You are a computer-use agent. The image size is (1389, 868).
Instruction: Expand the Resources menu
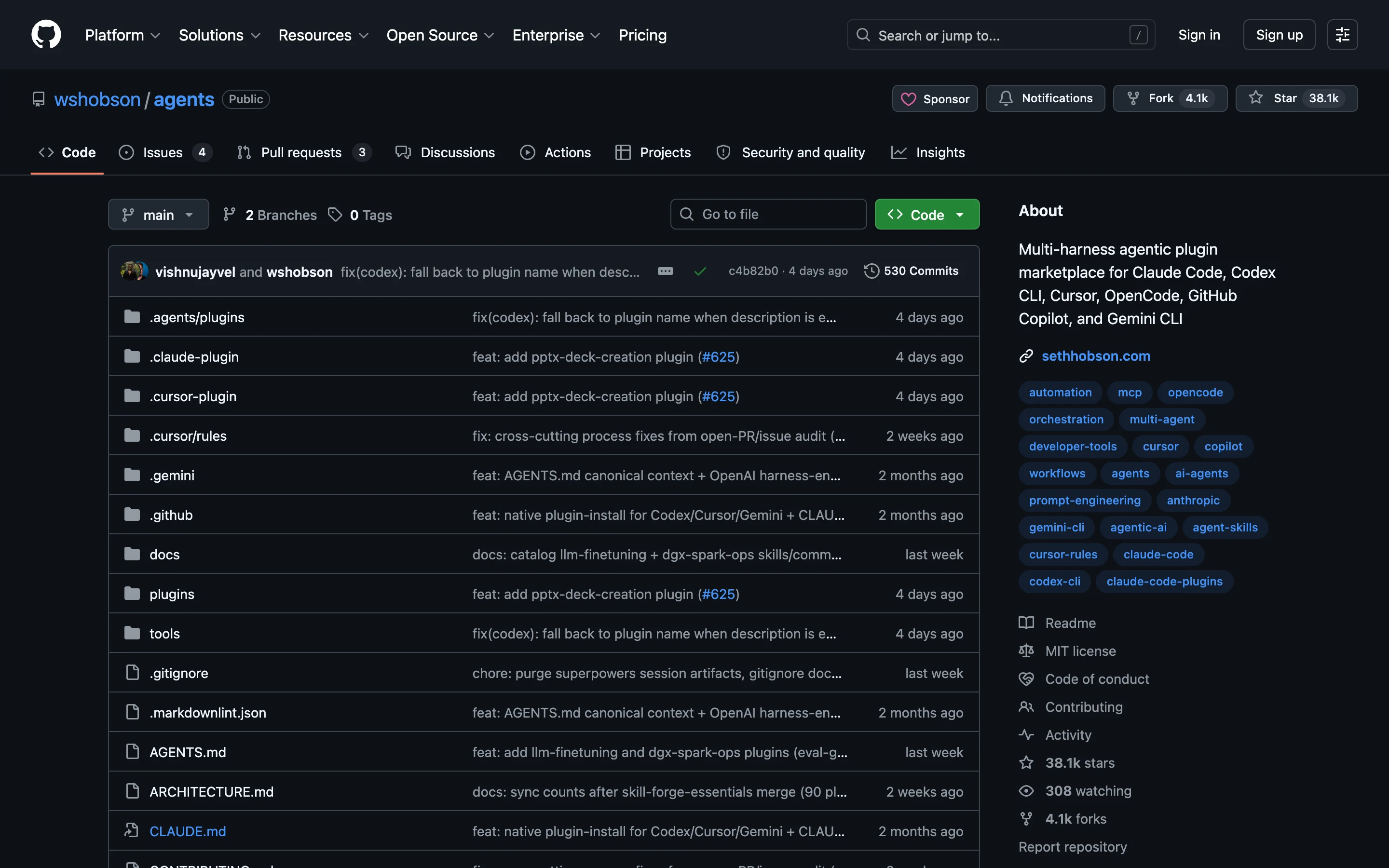323,35
